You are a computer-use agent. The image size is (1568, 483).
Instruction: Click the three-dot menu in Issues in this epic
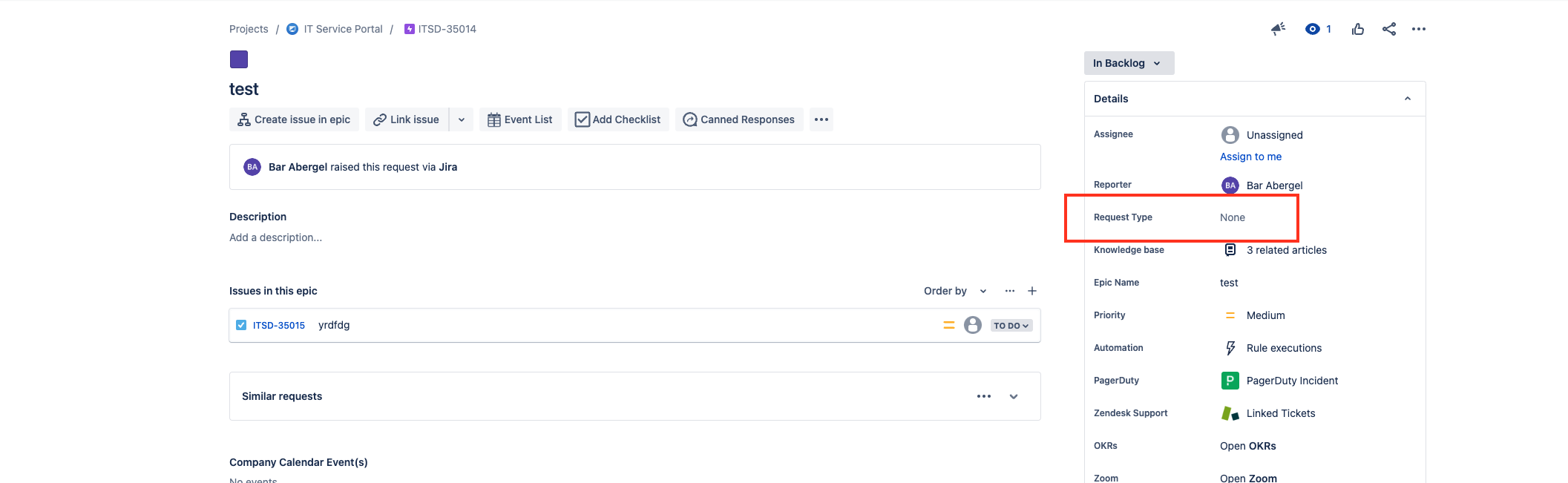pos(1010,291)
